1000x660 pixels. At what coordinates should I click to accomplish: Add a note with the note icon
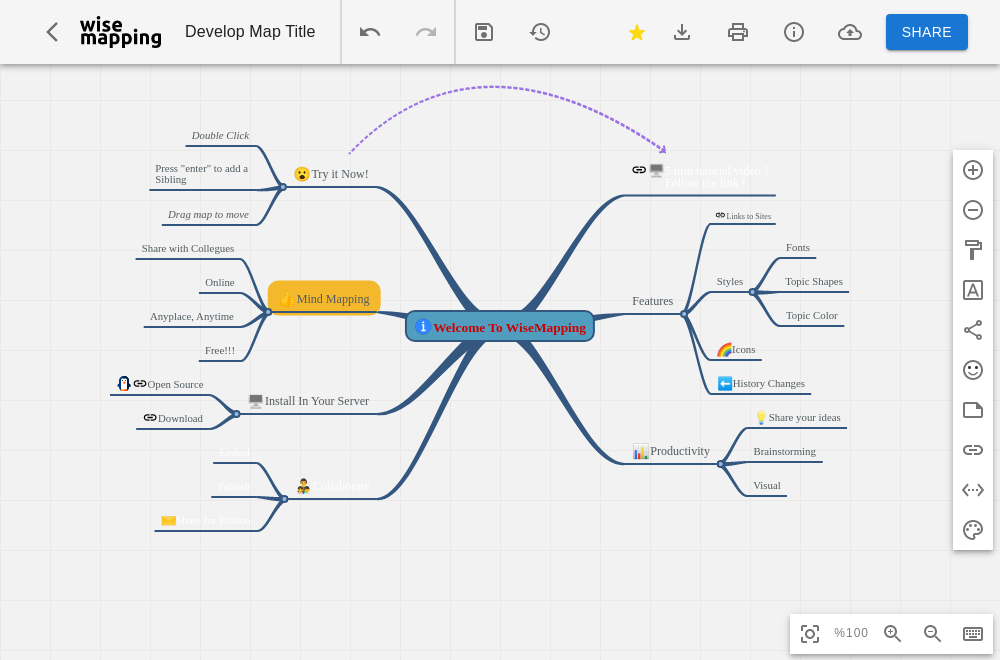tap(973, 410)
